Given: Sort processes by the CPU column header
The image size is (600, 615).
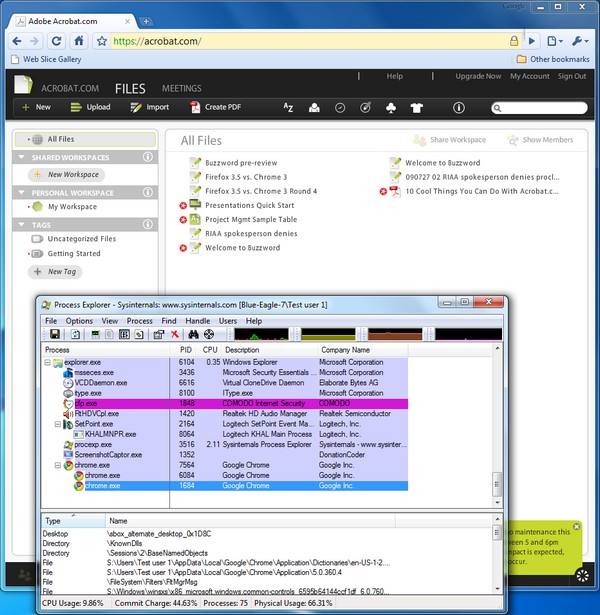Looking at the screenshot, I should (210, 350).
